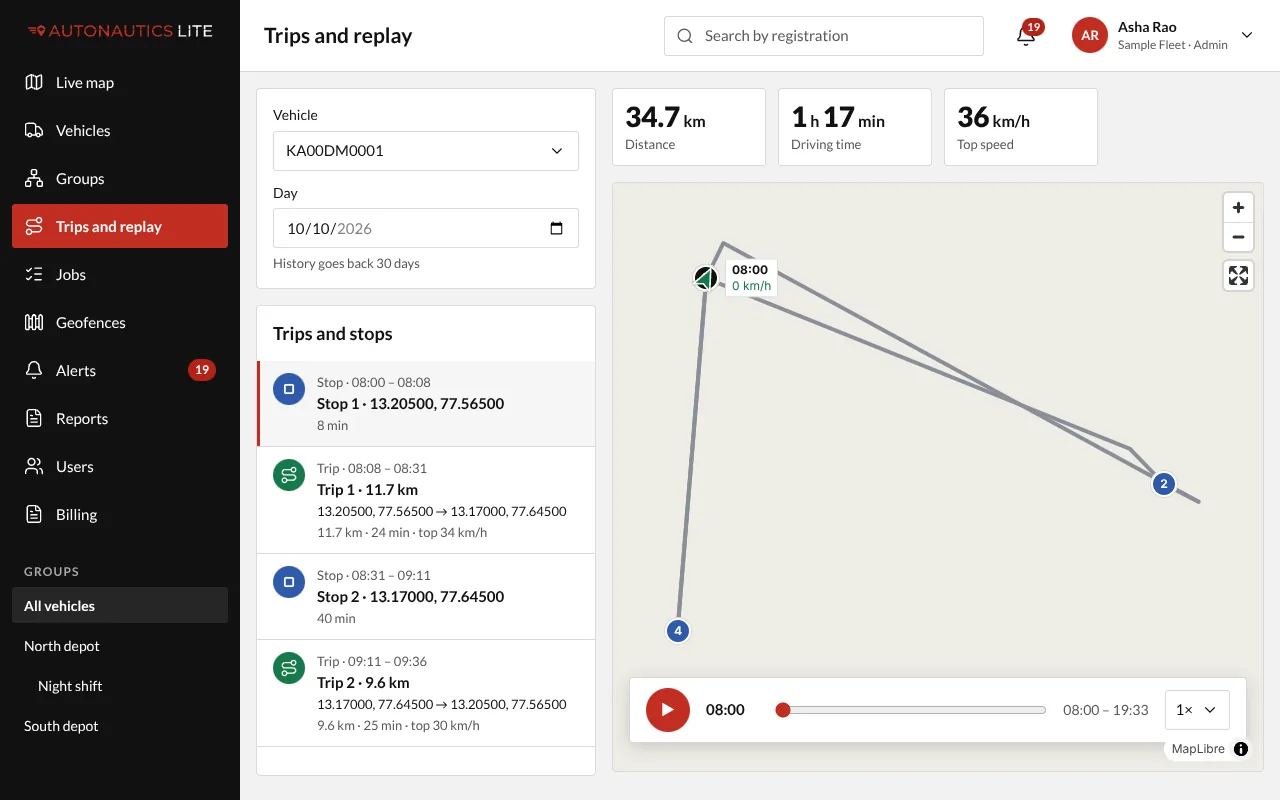Select the Trip 2 · 9.6 km title
This screenshot has width=1280, height=800.
tap(363, 683)
